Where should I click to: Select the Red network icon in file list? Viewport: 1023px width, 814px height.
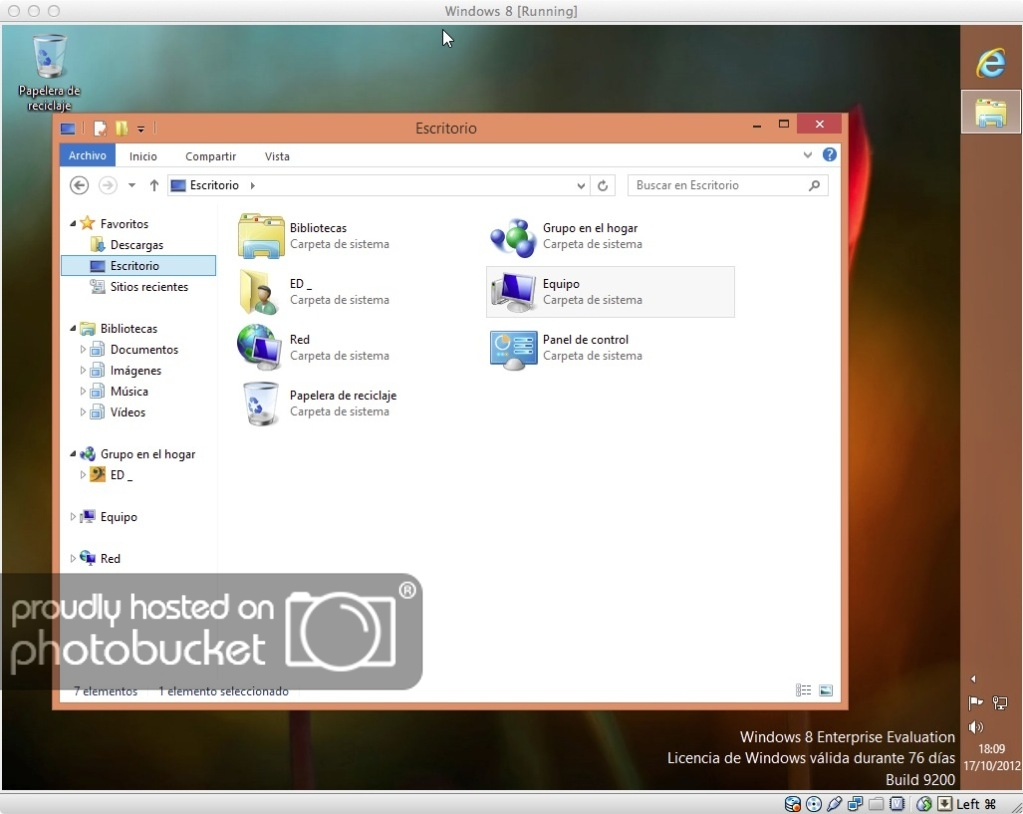click(260, 348)
